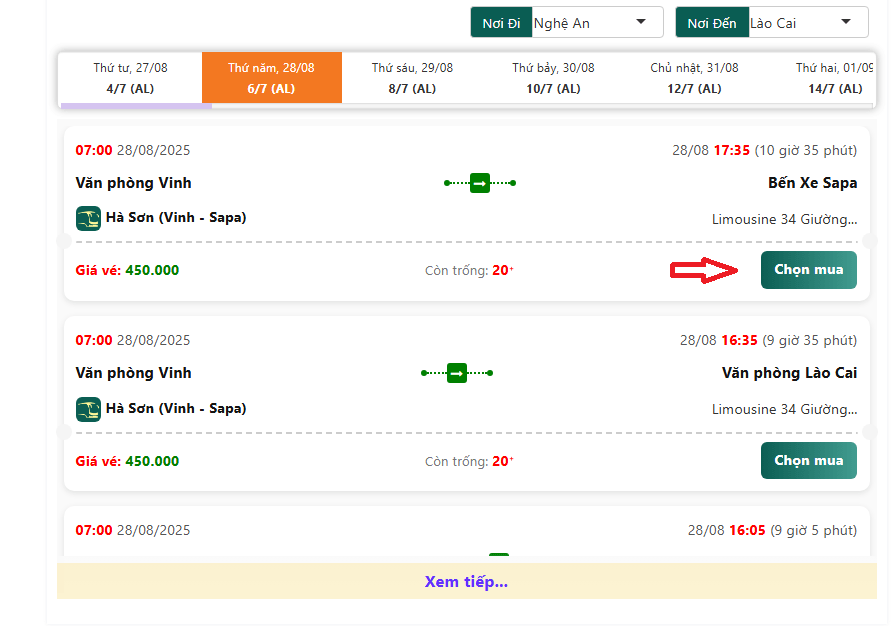Click the Hà Sơn logo in the Bến Xe Sapa trip

88,218
